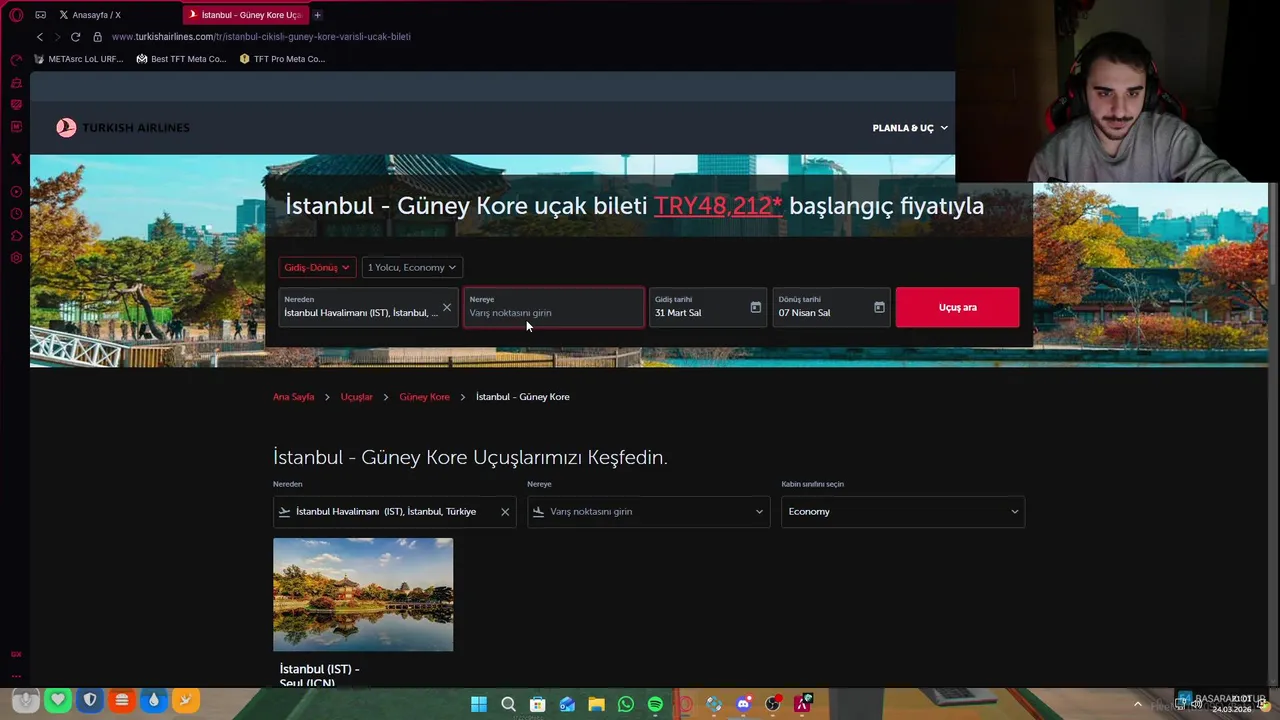Open the Uçuşlar breadcrumb link
The height and width of the screenshot is (720, 1280).
357,397
